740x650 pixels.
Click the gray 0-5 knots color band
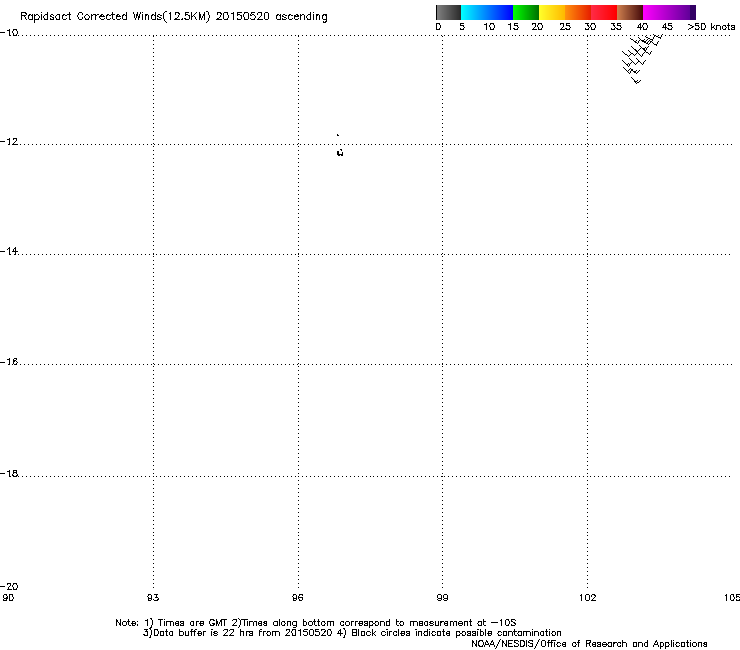[x=448, y=12]
